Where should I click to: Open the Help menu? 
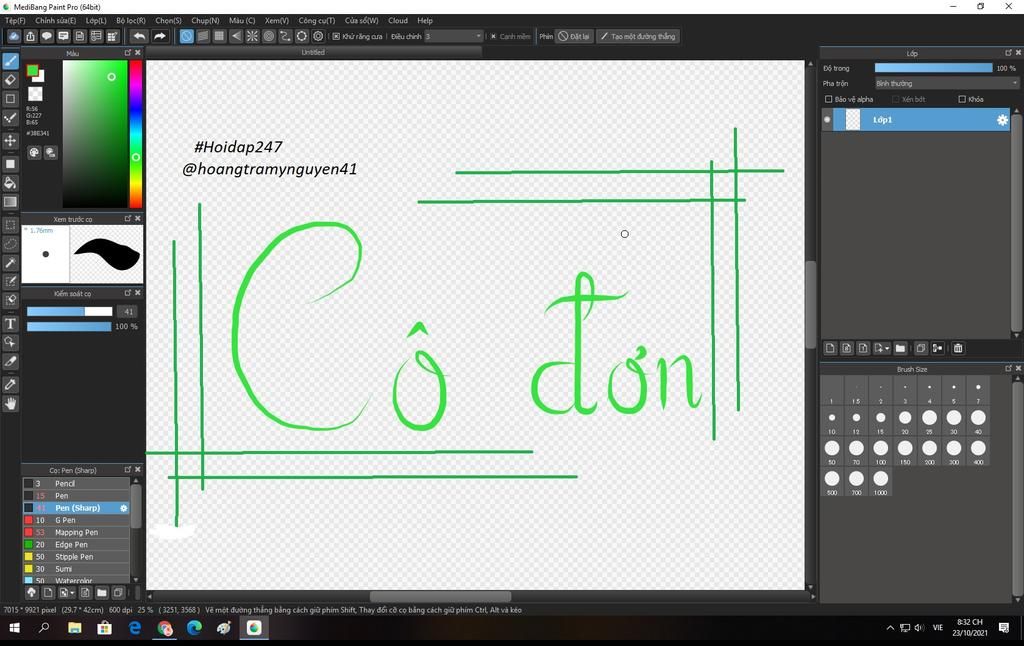tap(425, 20)
